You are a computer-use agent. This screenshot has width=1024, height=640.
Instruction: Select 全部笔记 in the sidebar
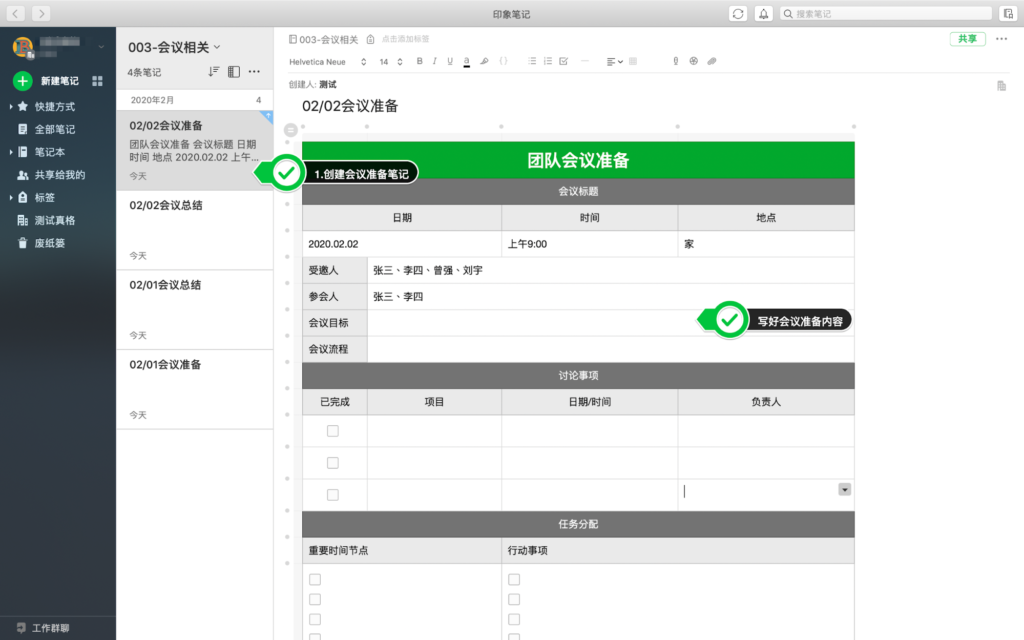click(54, 129)
